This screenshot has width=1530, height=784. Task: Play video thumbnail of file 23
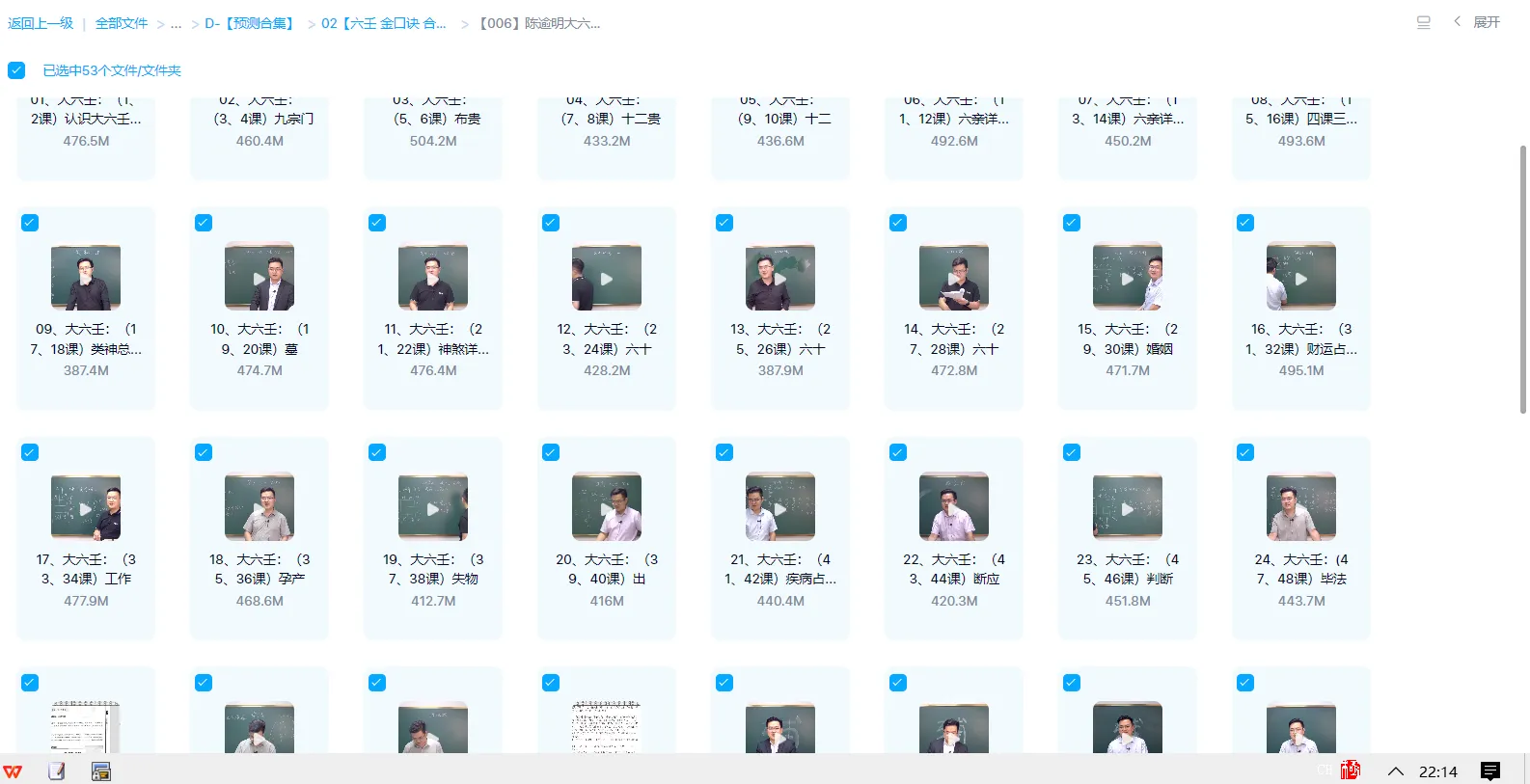(x=1128, y=507)
